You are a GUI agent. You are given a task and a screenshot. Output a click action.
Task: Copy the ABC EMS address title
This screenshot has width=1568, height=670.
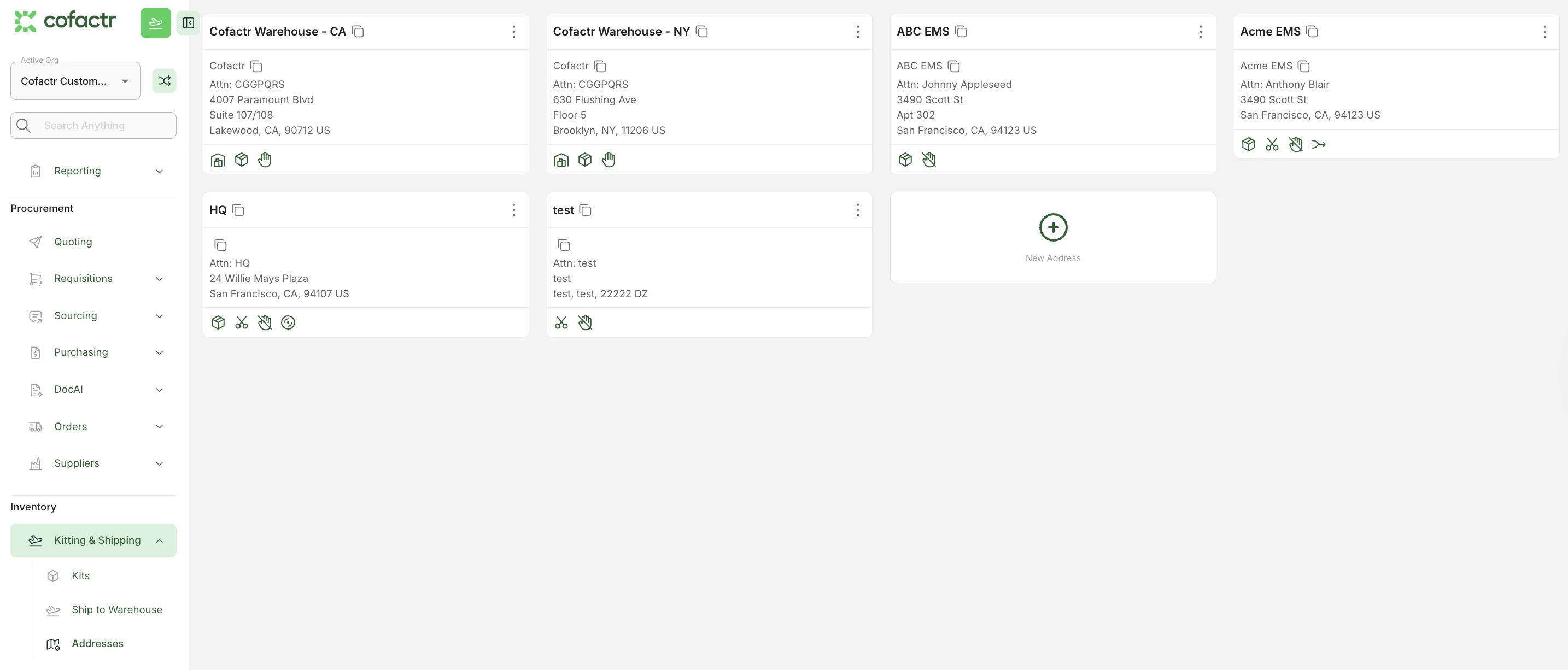coord(961,32)
